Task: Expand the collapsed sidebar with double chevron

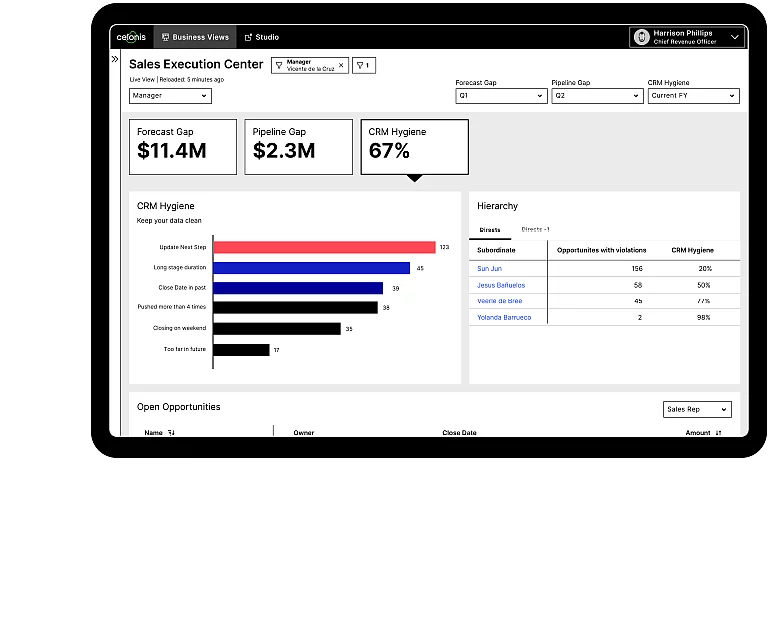Action: pos(115,59)
